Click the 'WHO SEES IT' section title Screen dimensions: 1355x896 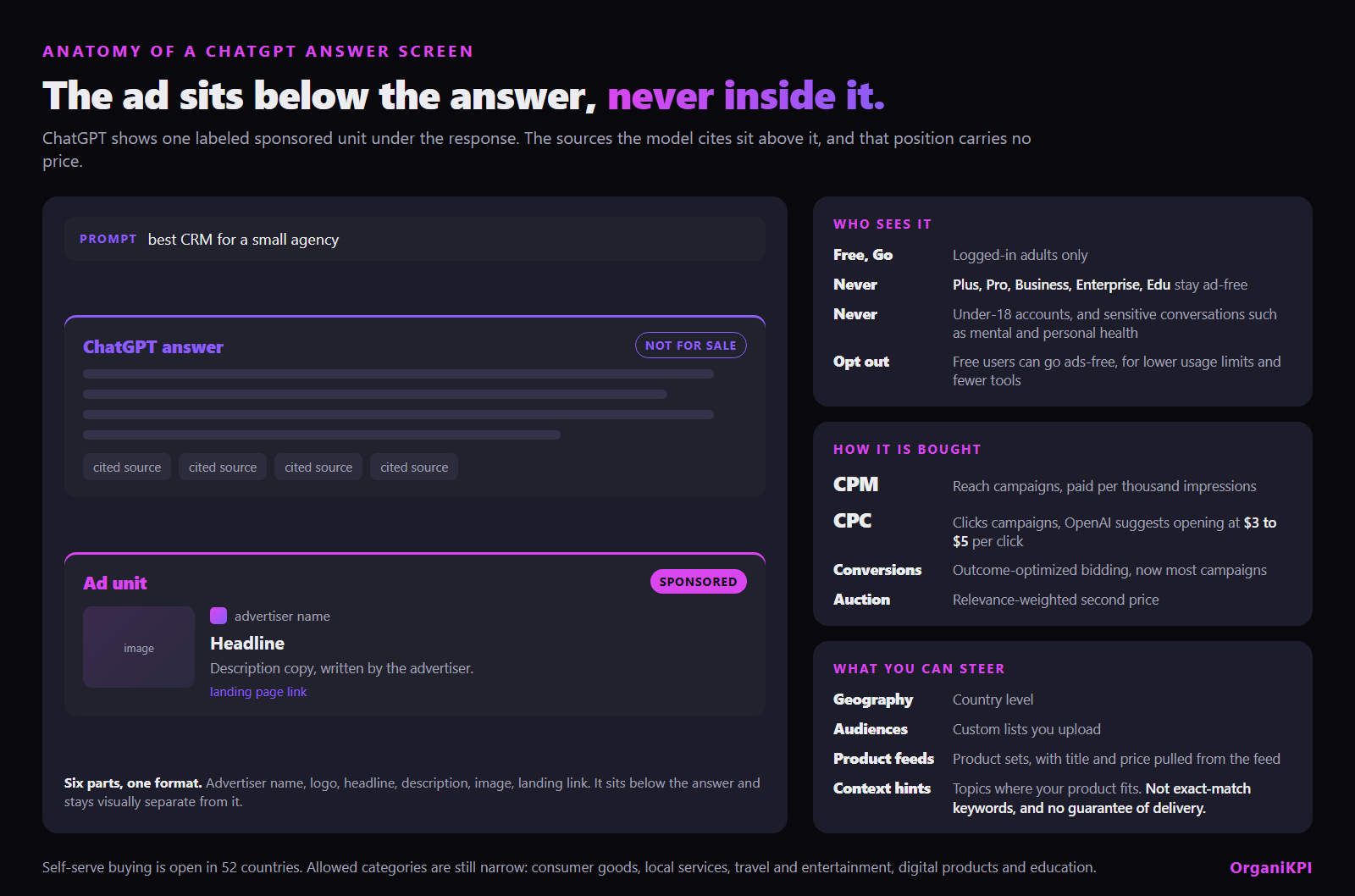click(x=882, y=224)
